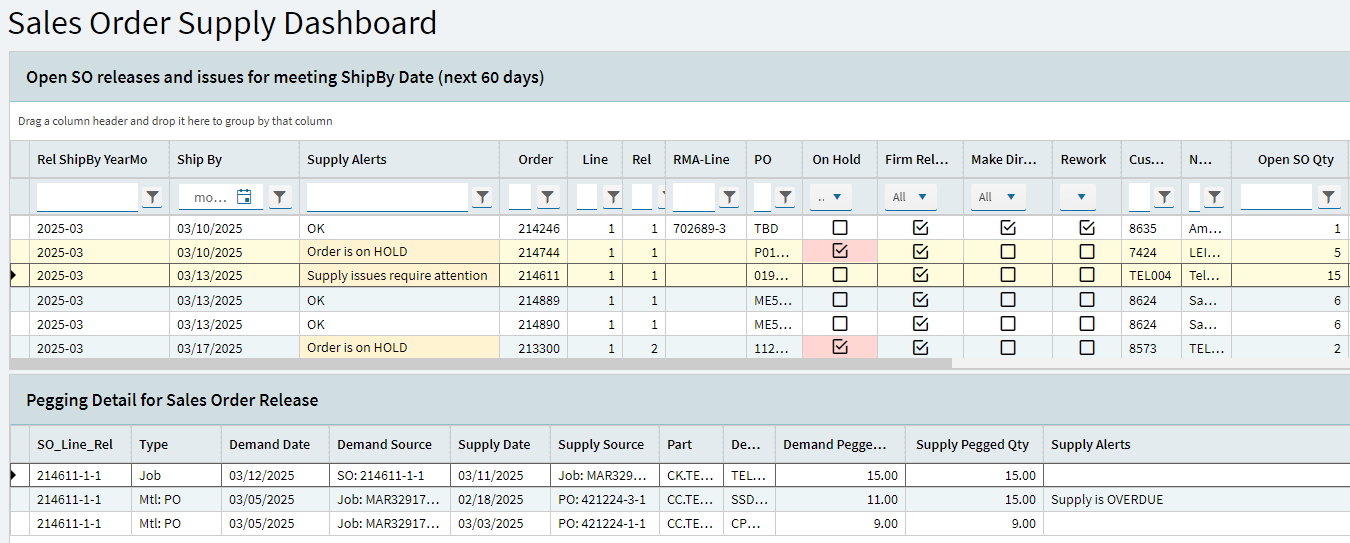This screenshot has width=1350, height=543.
Task: Click 'Supply issues require attention' alert cell
Action: click(x=397, y=275)
